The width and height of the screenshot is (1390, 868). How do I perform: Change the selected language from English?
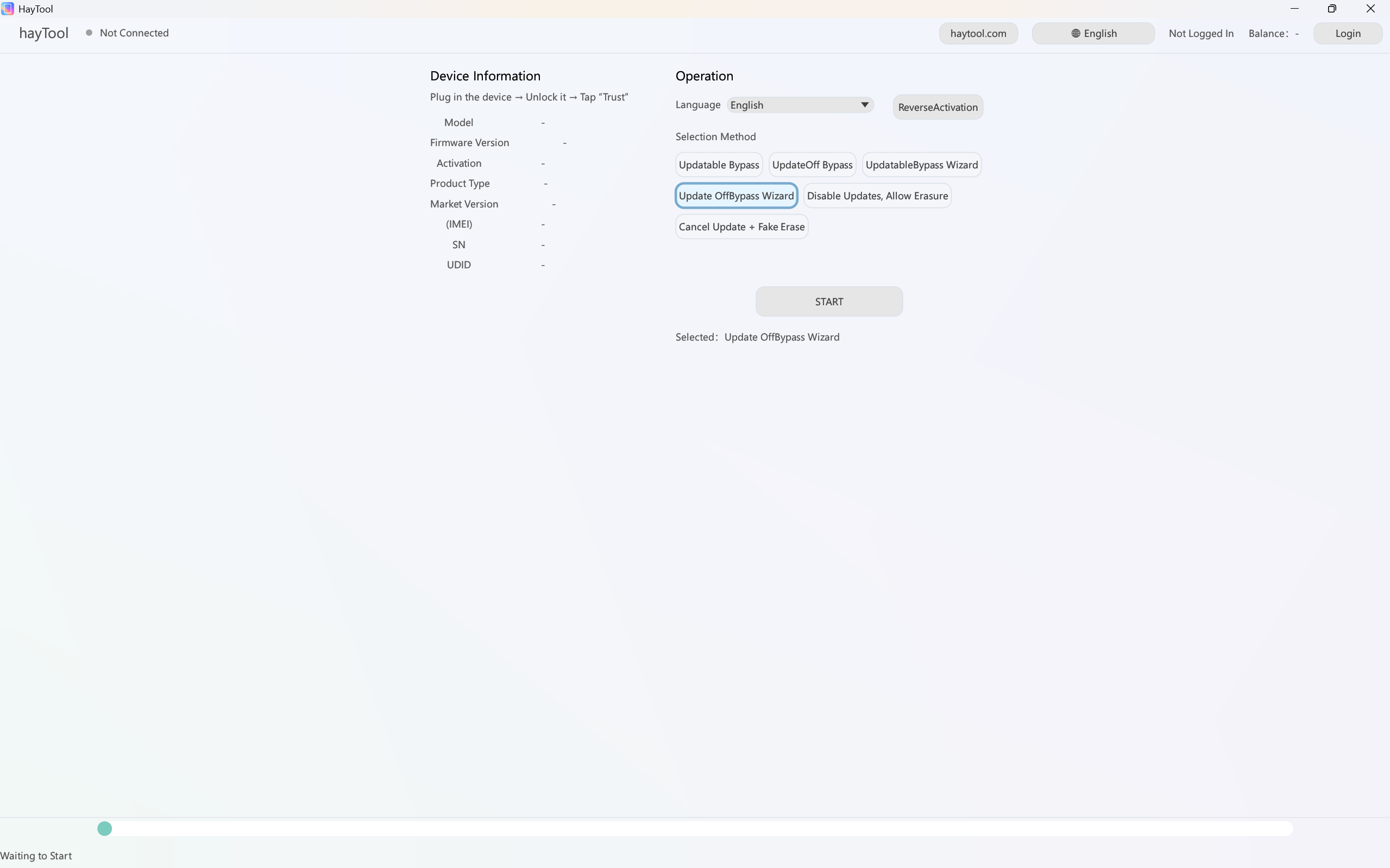coord(800,104)
